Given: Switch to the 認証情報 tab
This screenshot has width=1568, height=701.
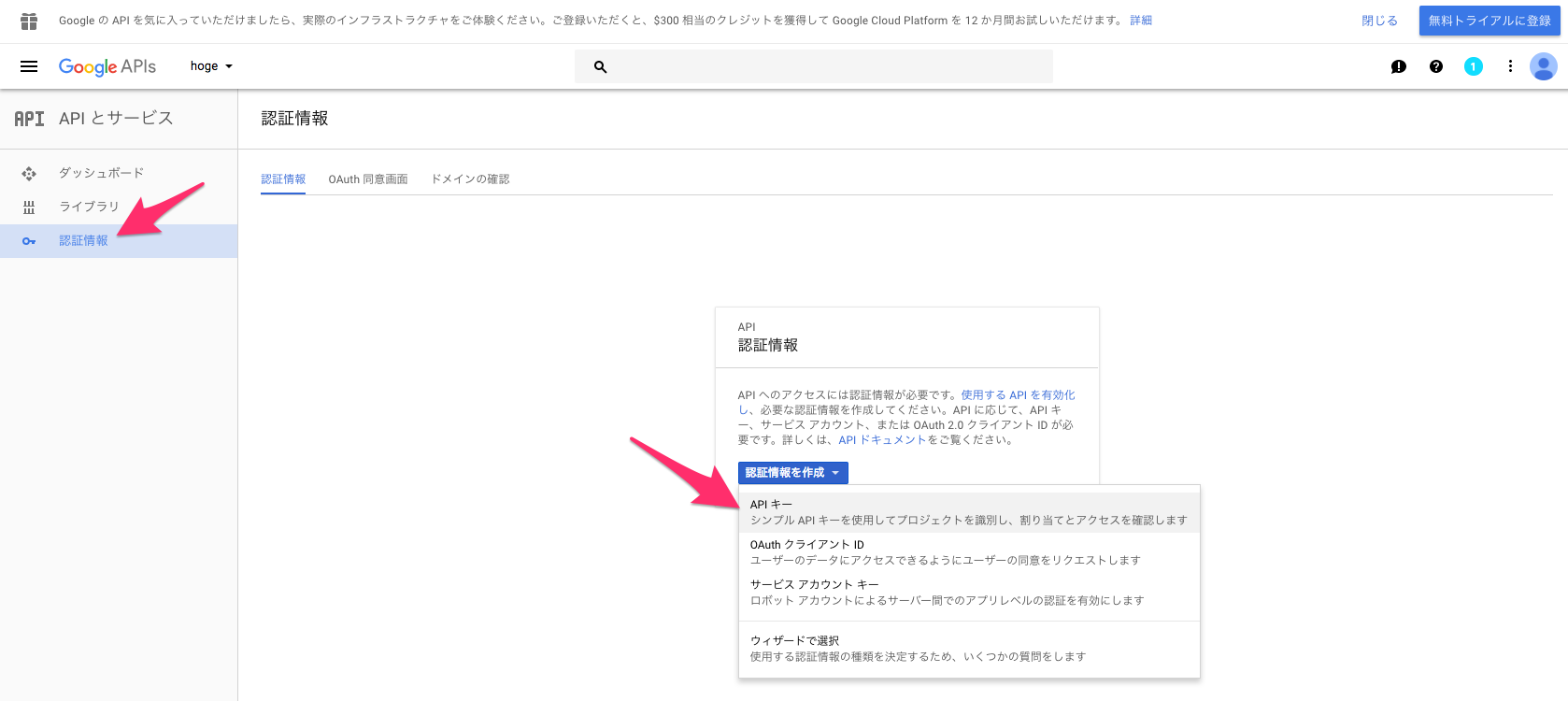Looking at the screenshot, I should (283, 179).
